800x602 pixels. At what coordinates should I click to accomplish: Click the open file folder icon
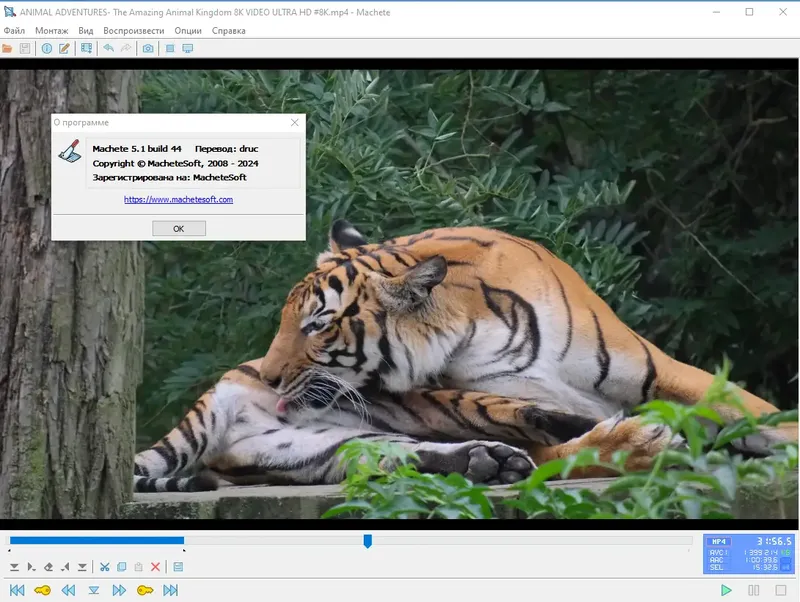click(x=7, y=48)
